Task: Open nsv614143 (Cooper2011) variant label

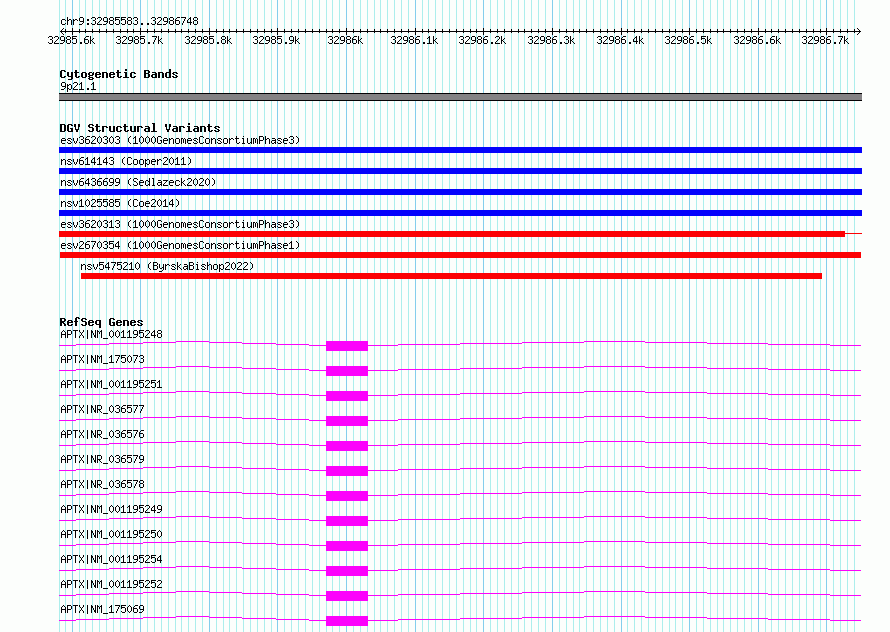Action: click(126, 161)
